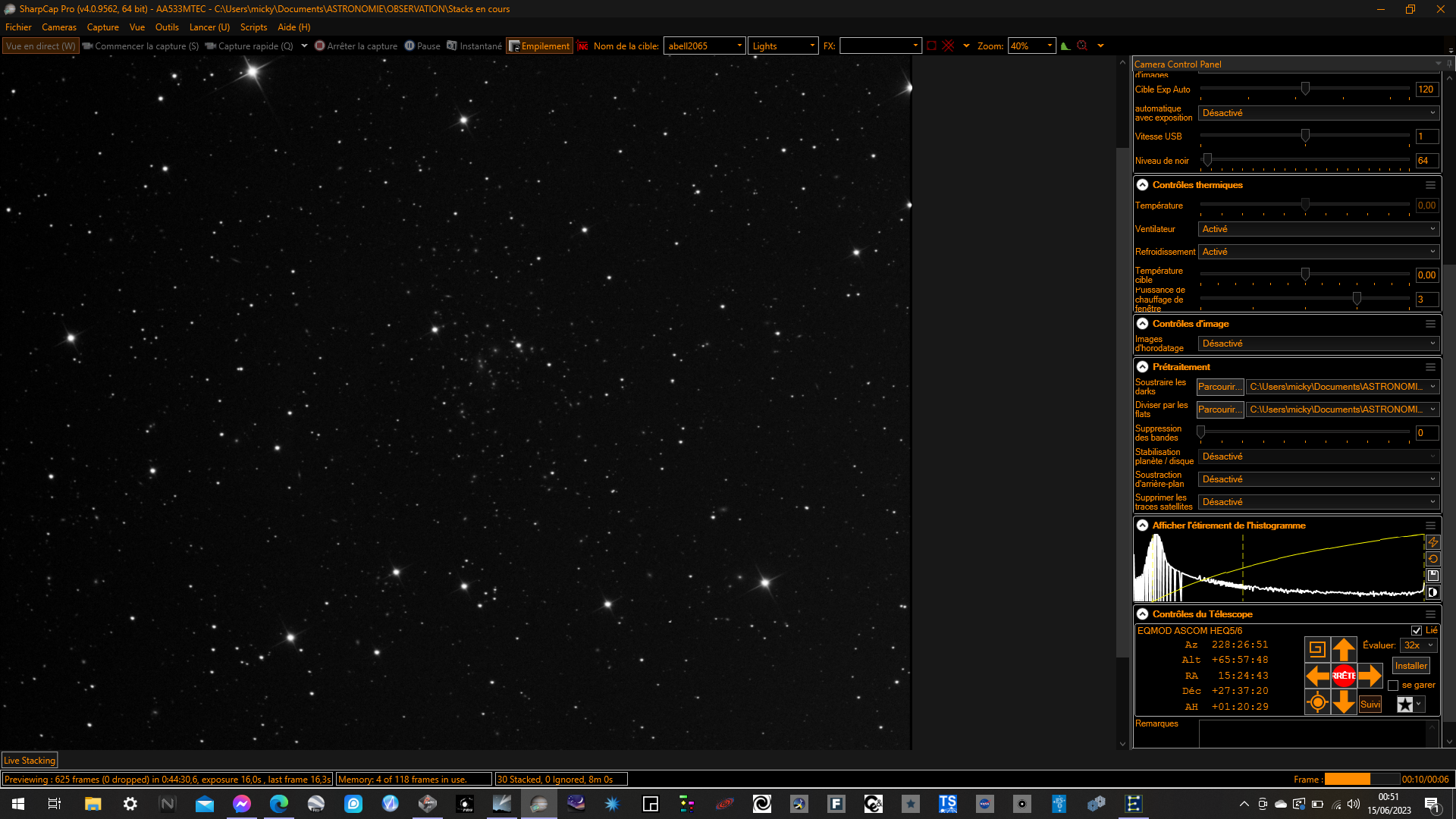Start the spiral search telescope icon
This screenshot has width=1456, height=819.
point(1317,649)
